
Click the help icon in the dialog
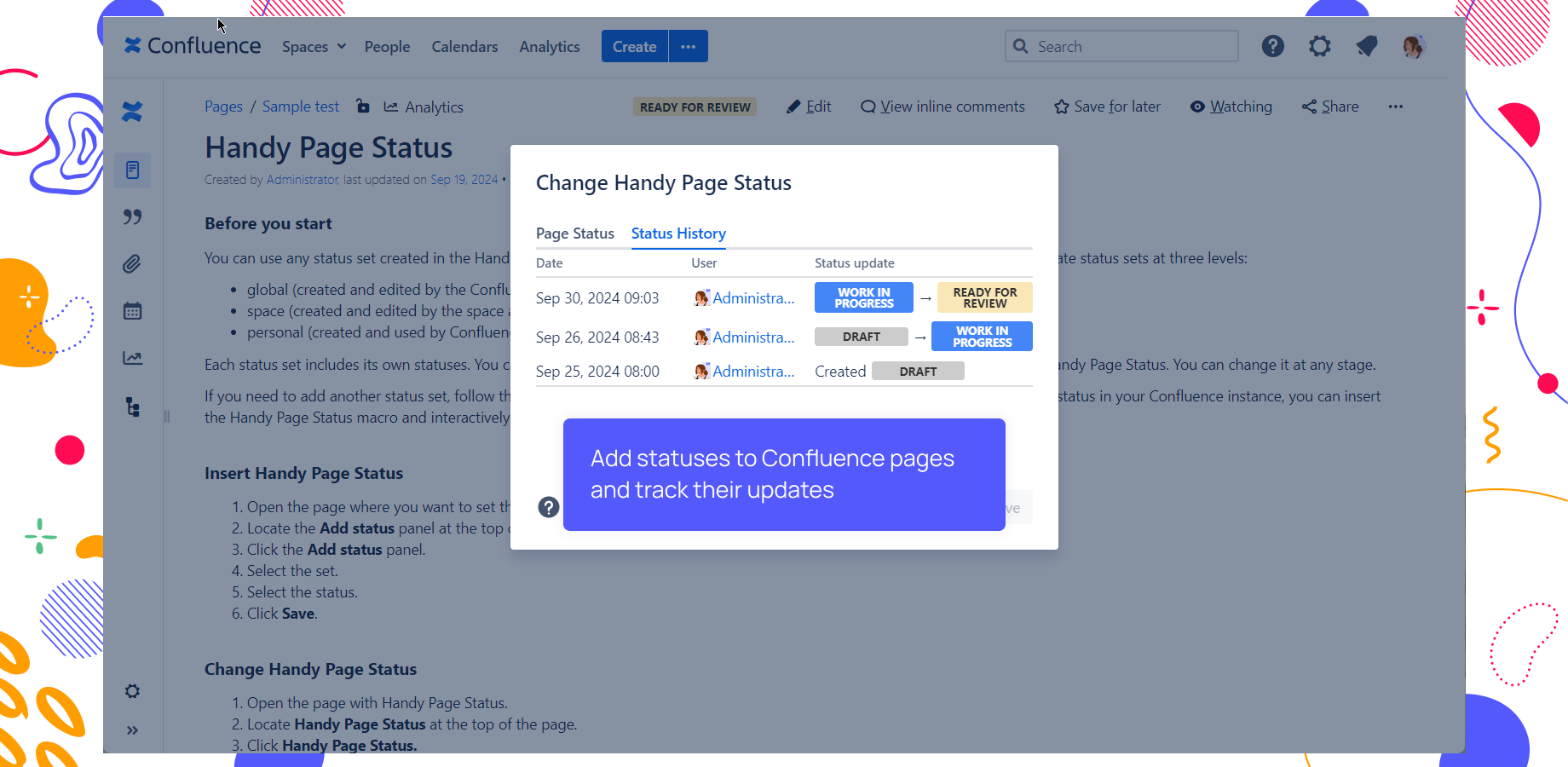pyautogui.click(x=549, y=507)
